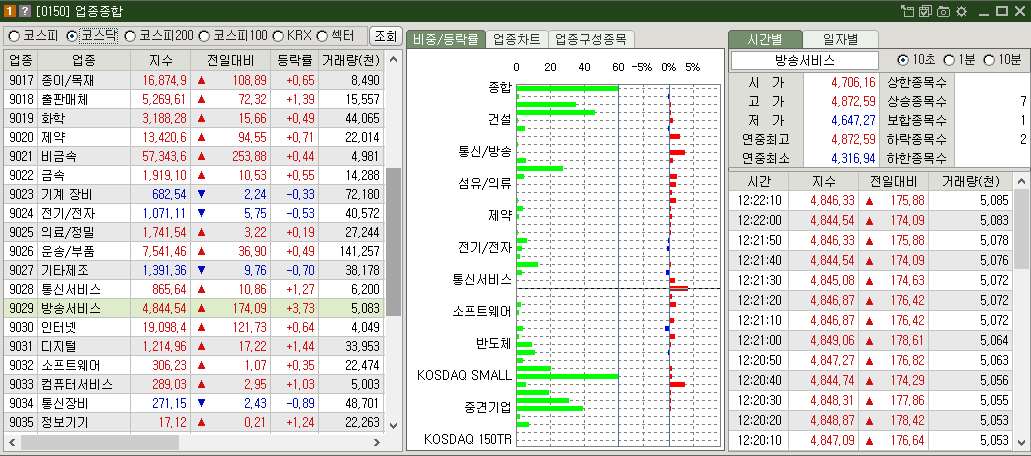This screenshot has height=456, width=1031.
Task: Select the 정보기기 sector row
Action: pyautogui.click(x=195, y=422)
